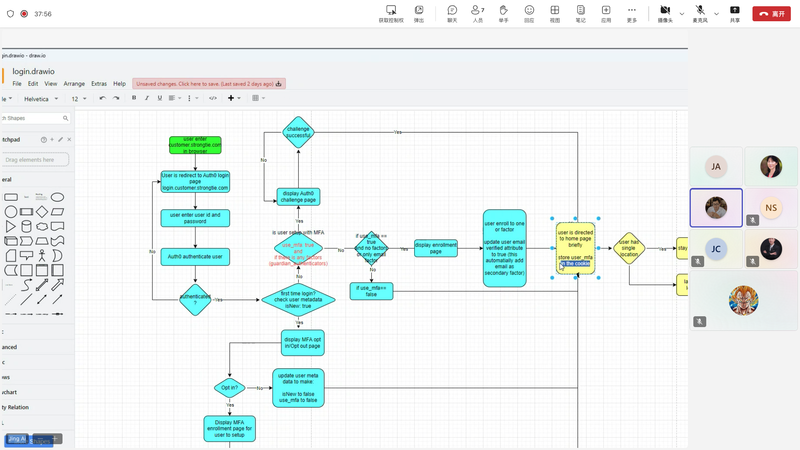Image resolution: width=800 pixels, height=450 pixels.
Task: Click the red leave meeting button
Action: 771,14
